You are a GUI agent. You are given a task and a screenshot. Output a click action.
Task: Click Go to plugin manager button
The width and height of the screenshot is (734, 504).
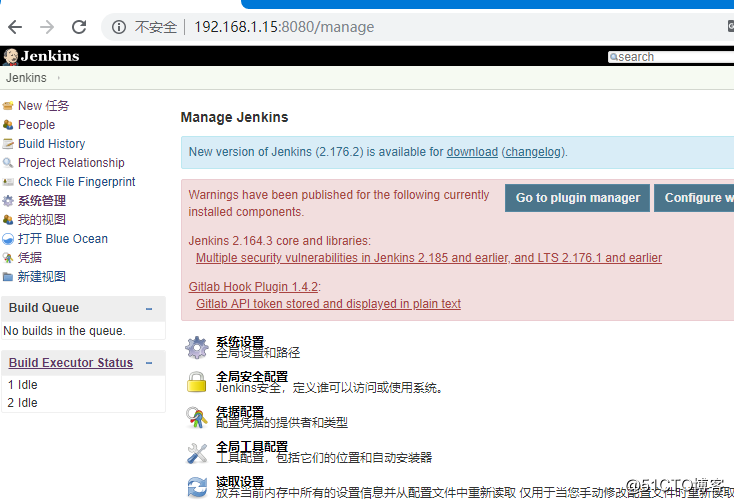(577, 198)
